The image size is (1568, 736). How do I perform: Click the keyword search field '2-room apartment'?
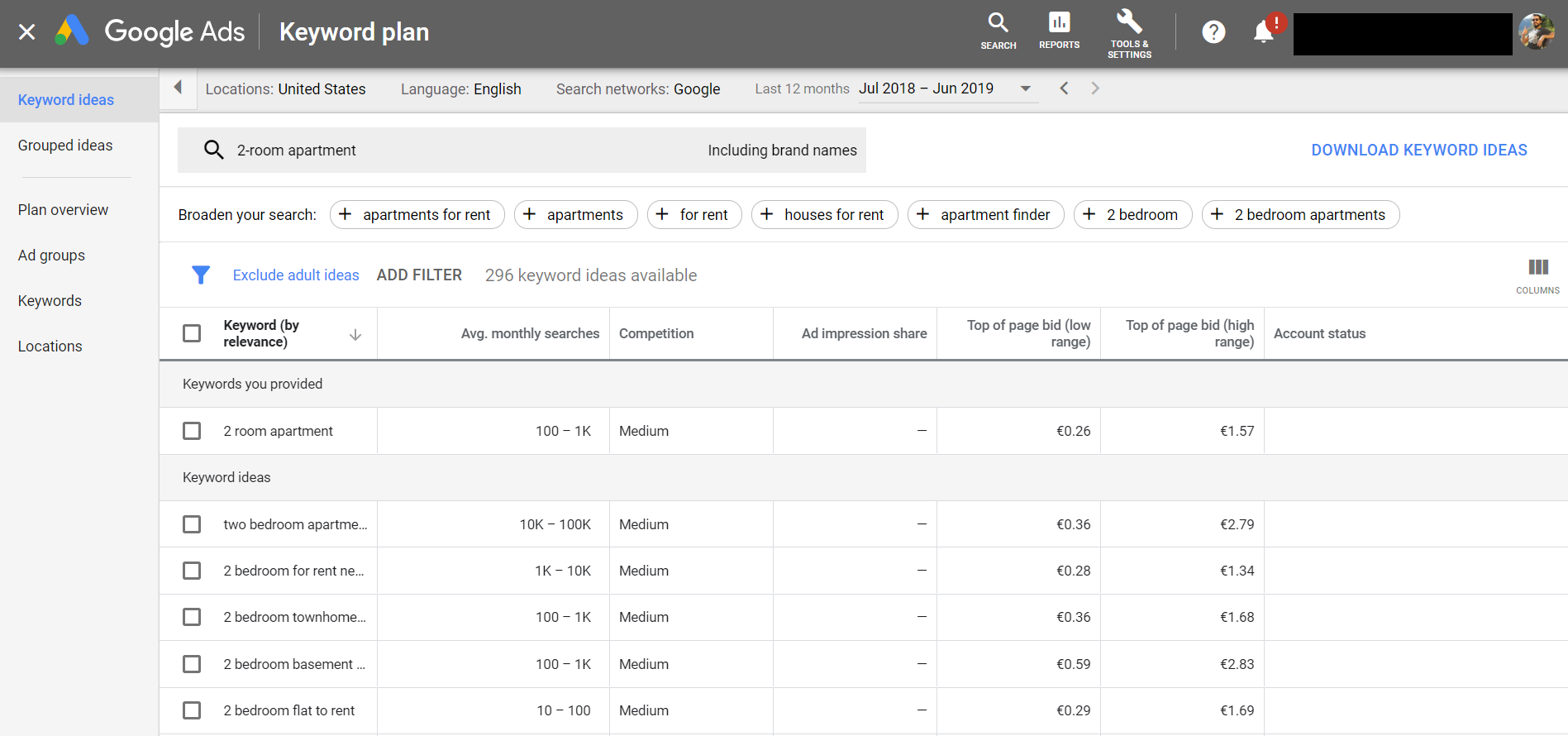pyautogui.click(x=522, y=150)
